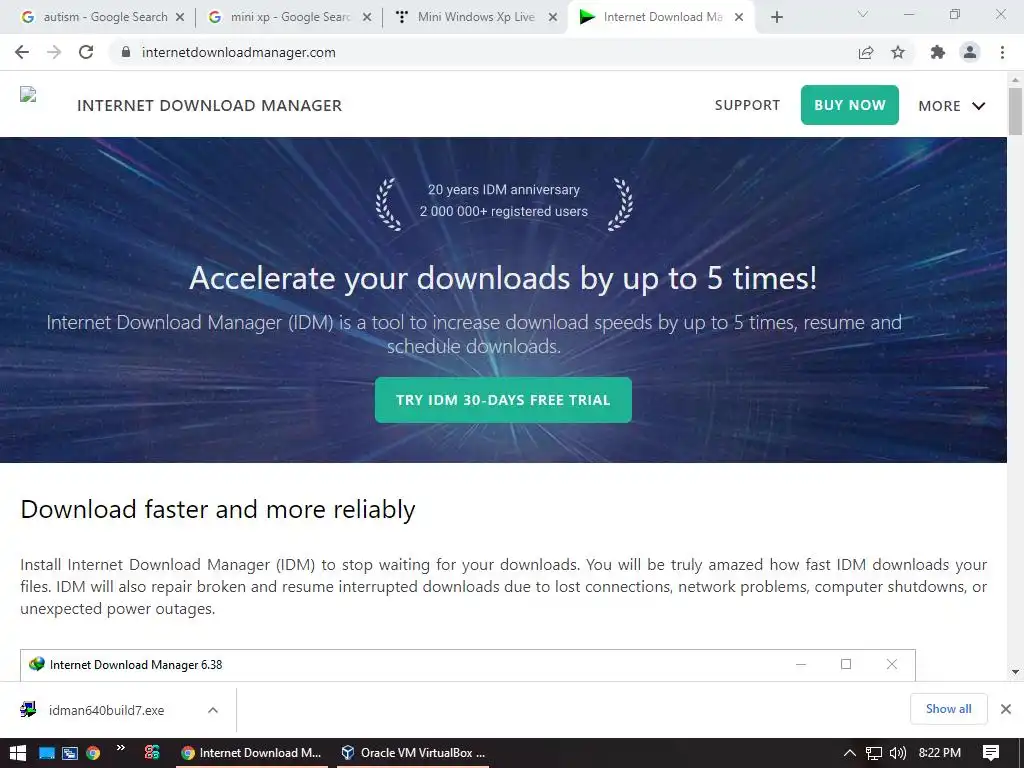Click the address bar URL
The width and height of the screenshot is (1024, 768).
point(238,52)
